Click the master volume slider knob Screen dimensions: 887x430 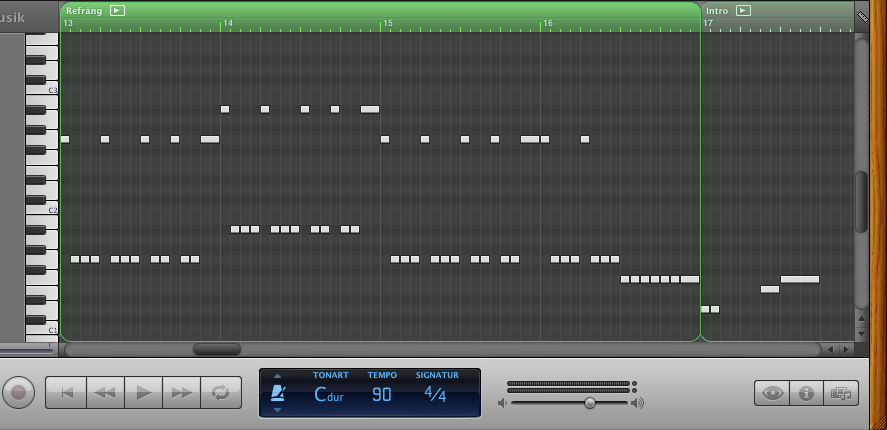coord(590,403)
